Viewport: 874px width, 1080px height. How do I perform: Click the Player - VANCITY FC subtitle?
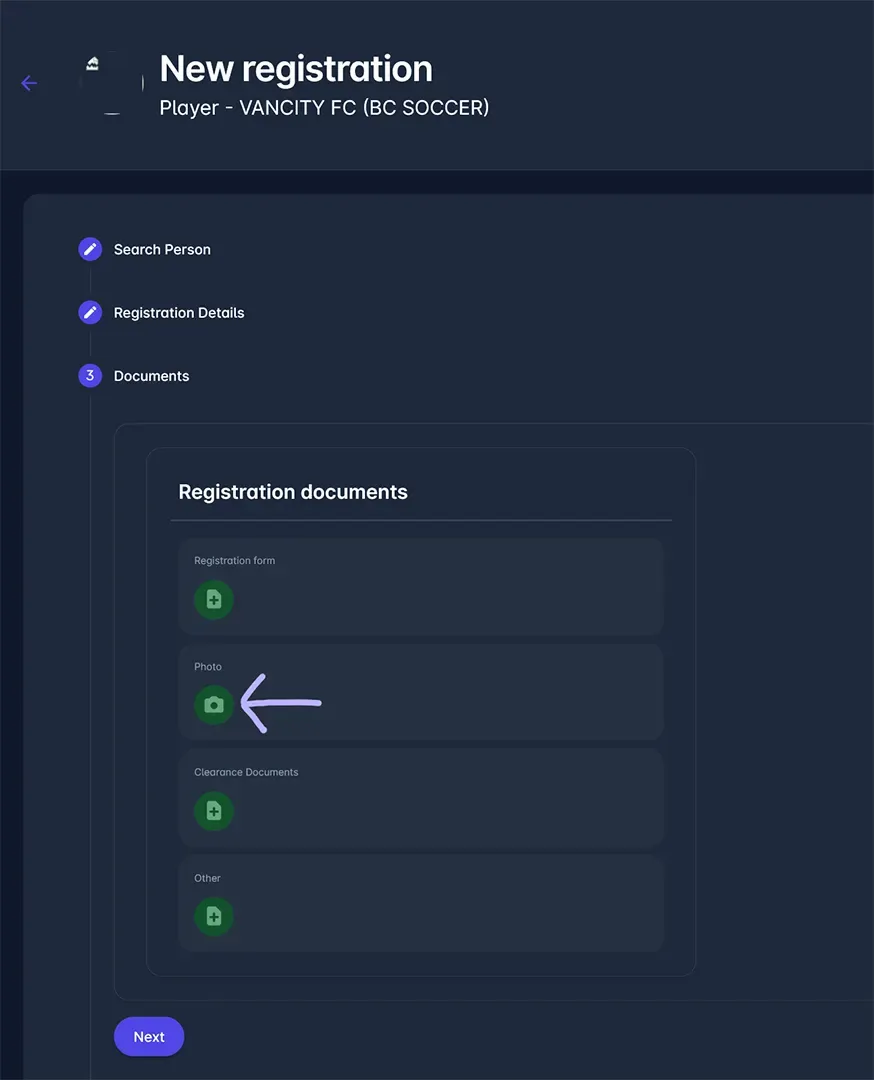(324, 107)
